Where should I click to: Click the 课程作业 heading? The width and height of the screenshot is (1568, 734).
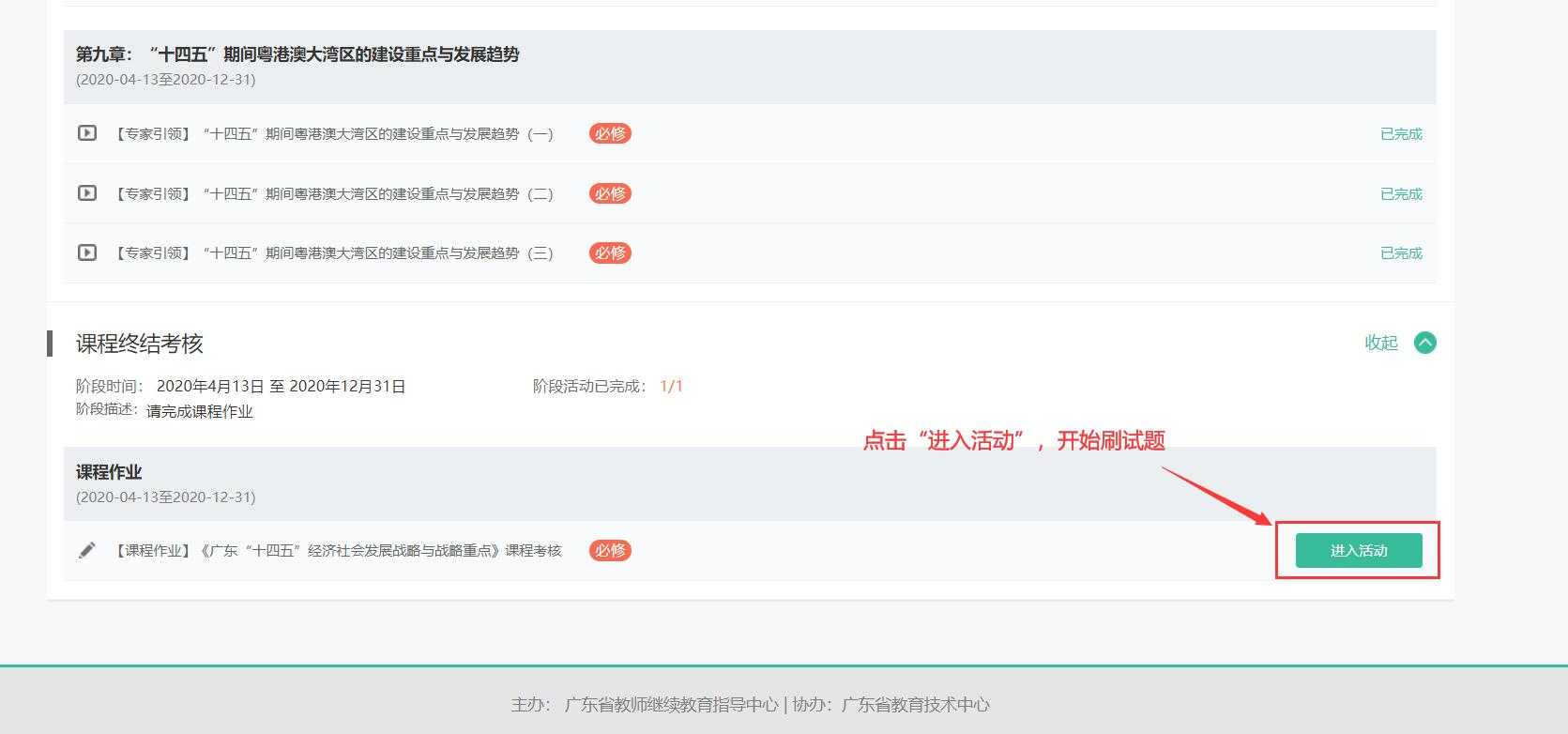(x=109, y=472)
